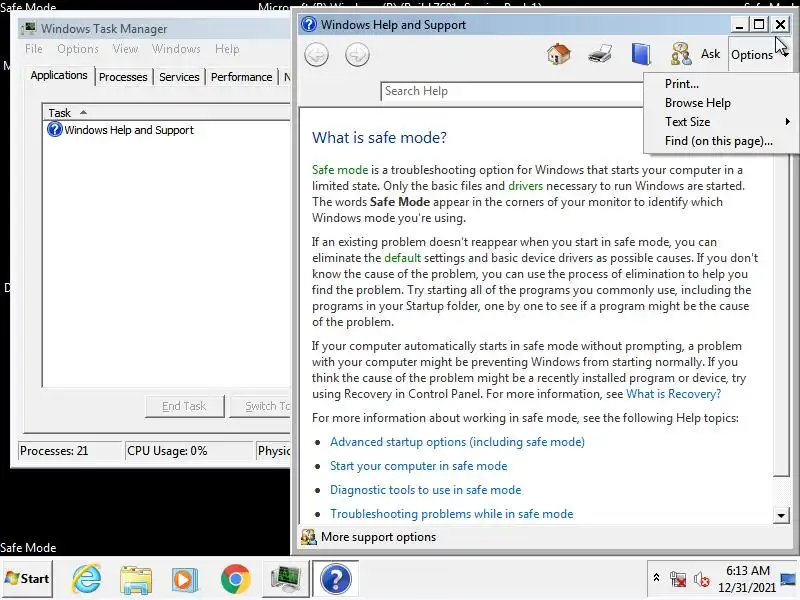800x600 pixels.
Task: Click the Windows Start button
Action: click(27, 579)
